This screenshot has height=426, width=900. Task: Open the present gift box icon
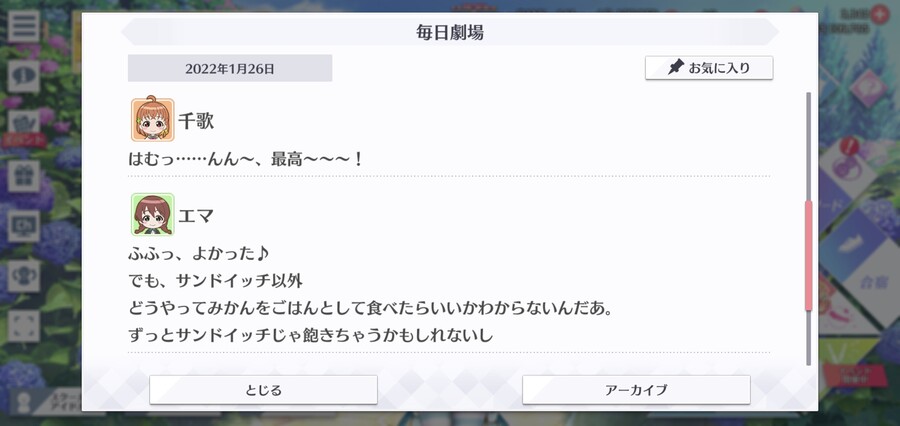pos(24,176)
